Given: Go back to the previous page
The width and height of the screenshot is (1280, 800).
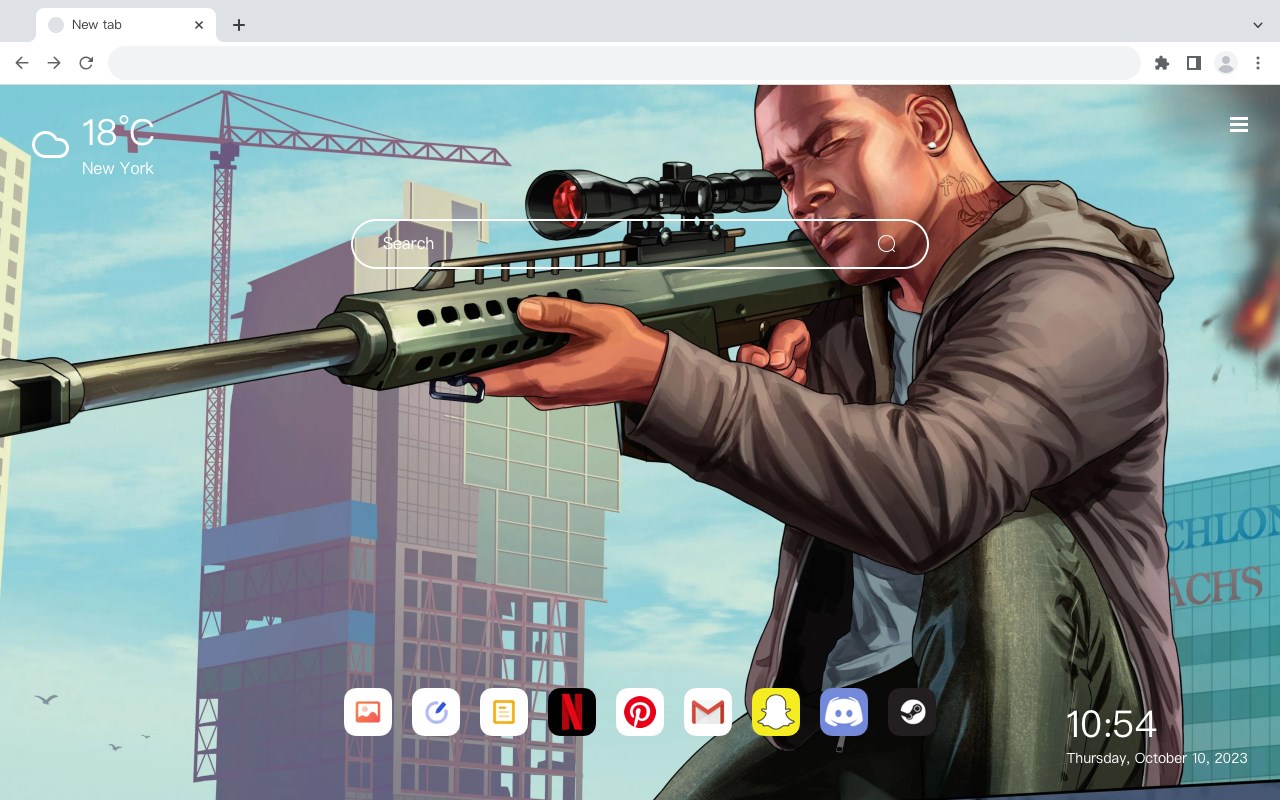Looking at the screenshot, I should pyautogui.click(x=22, y=63).
